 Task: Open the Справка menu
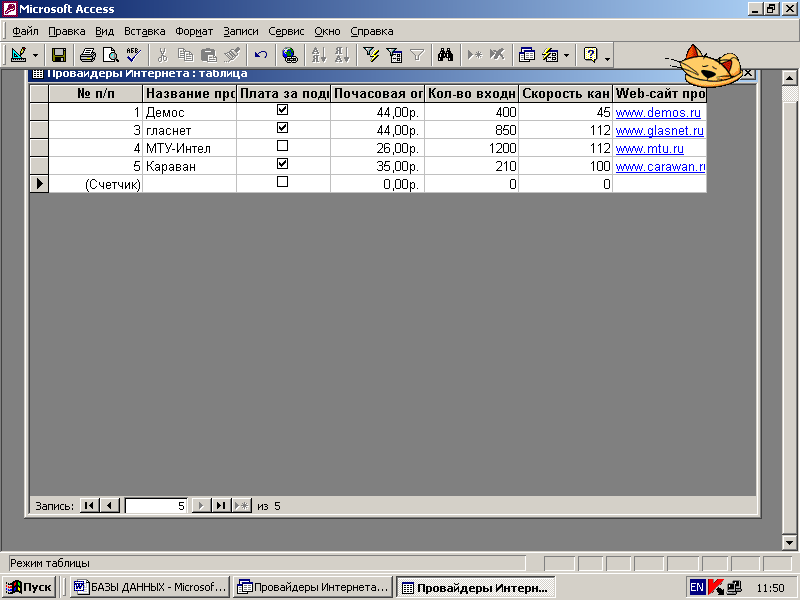371,32
